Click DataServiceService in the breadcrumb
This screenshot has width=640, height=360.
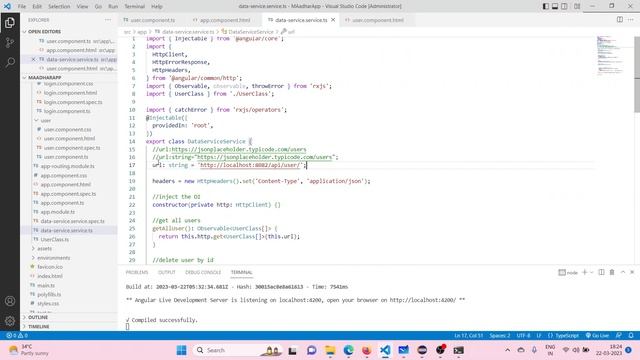(x=251, y=31)
